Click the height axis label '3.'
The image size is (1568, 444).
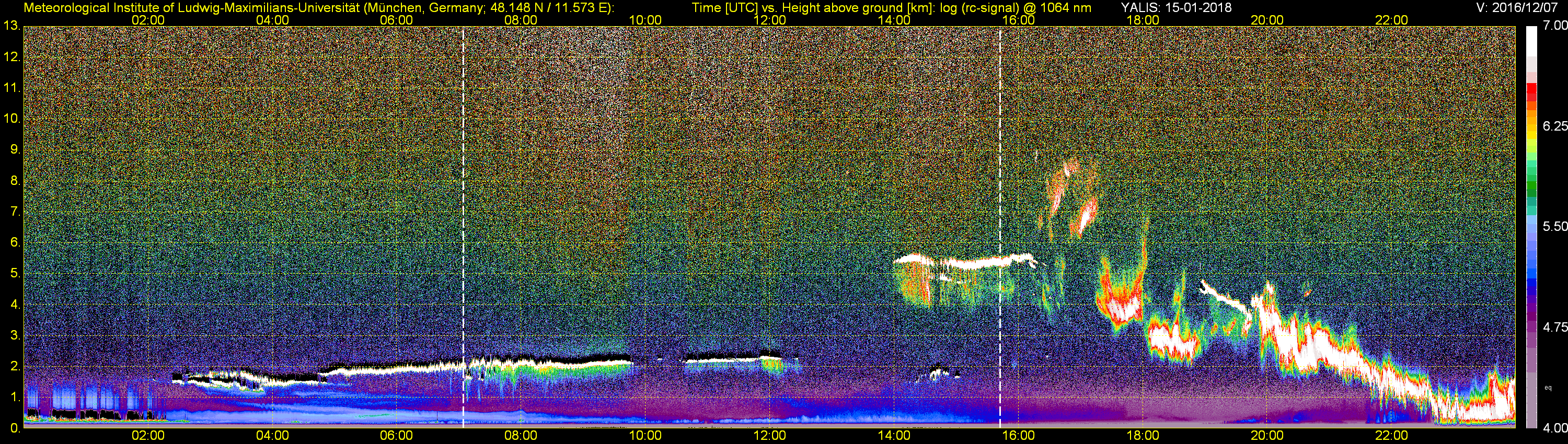tap(15, 336)
